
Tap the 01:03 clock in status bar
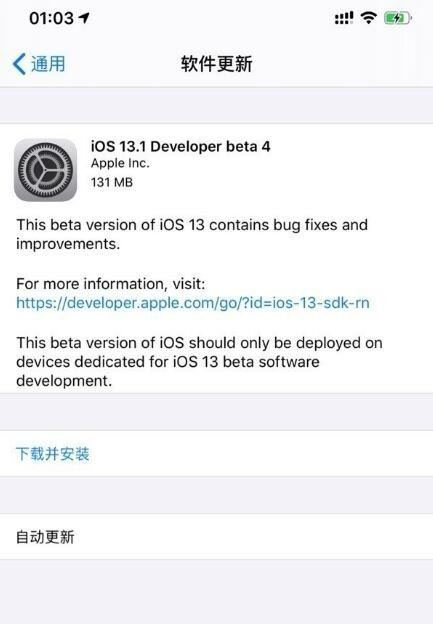pyautogui.click(x=51, y=18)
